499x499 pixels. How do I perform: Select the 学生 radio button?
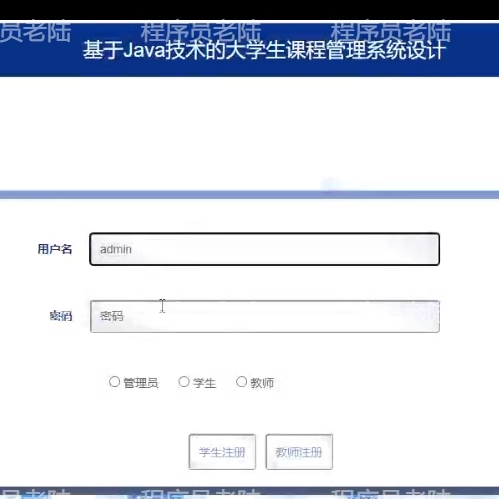[184, 381]
